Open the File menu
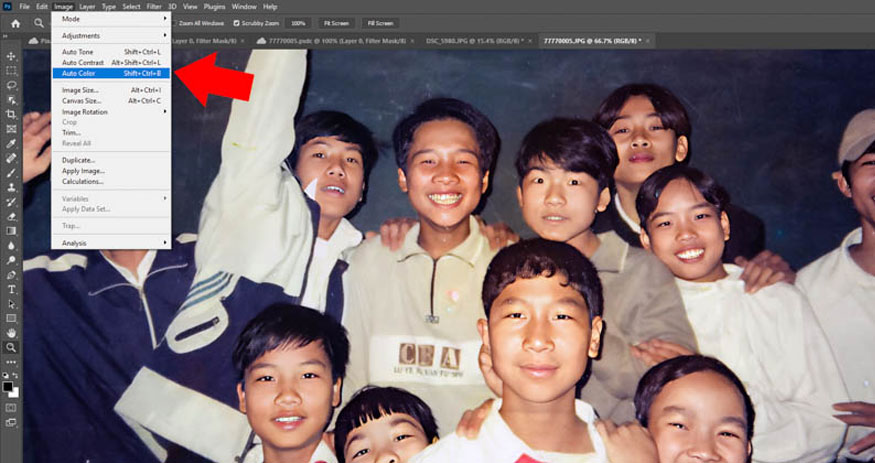875x463 pixels. [24, 7]
